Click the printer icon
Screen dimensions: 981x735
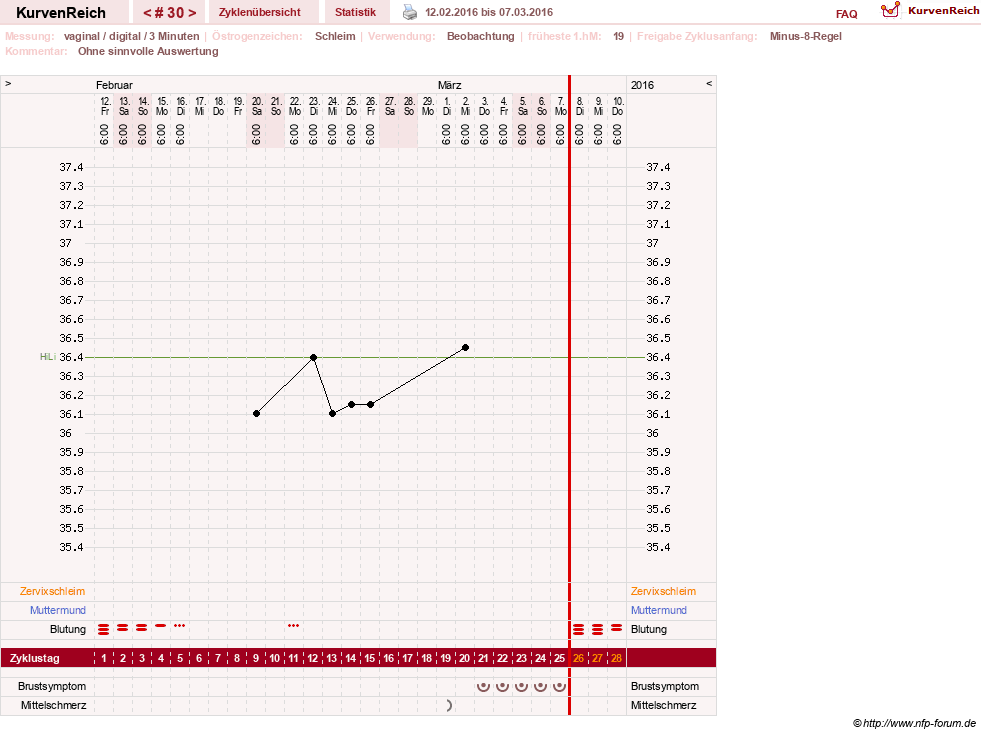pyautogui.click(x=409, y=12)
